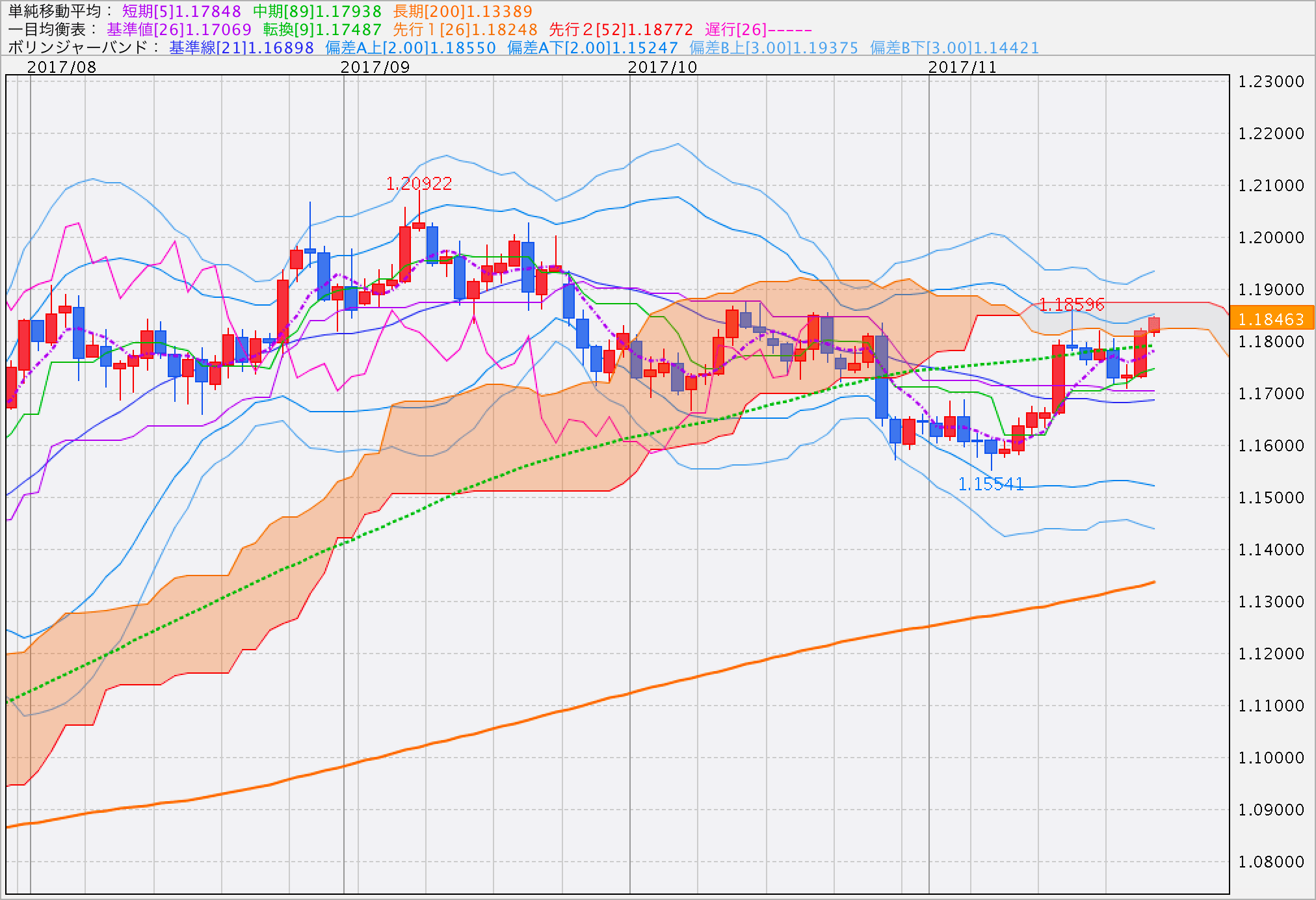
Task: Click the long-term label 長期[200]1.13389
Action: coord(463,11)
